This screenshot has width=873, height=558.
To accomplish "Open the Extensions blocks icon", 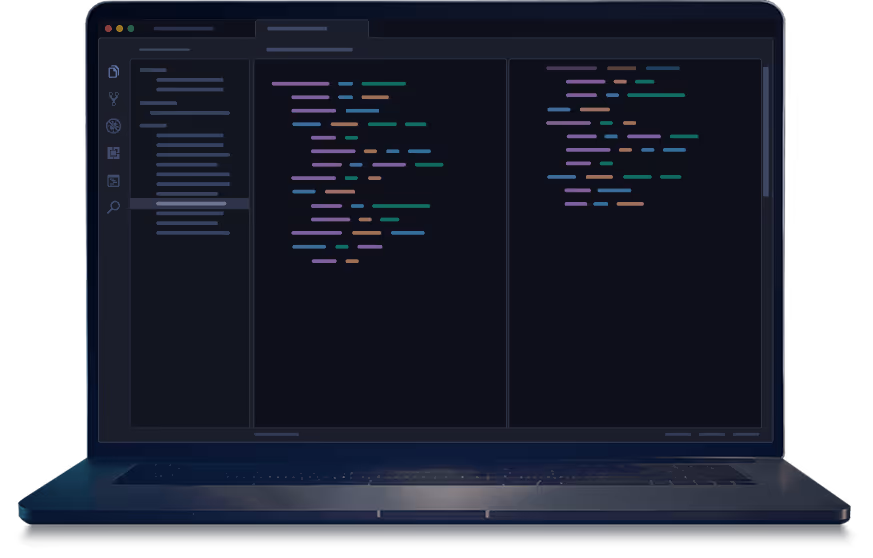I will click(113, 153).
